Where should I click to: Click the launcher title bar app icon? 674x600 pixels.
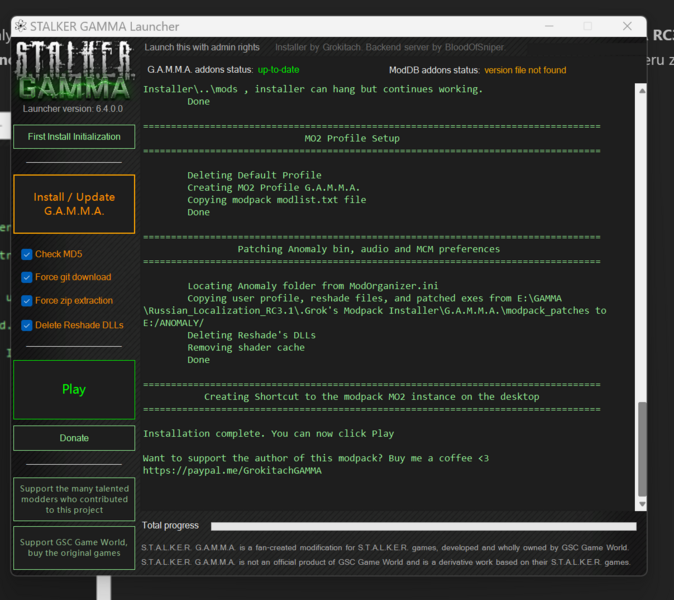pyautogui.click(x=21, y=26)
